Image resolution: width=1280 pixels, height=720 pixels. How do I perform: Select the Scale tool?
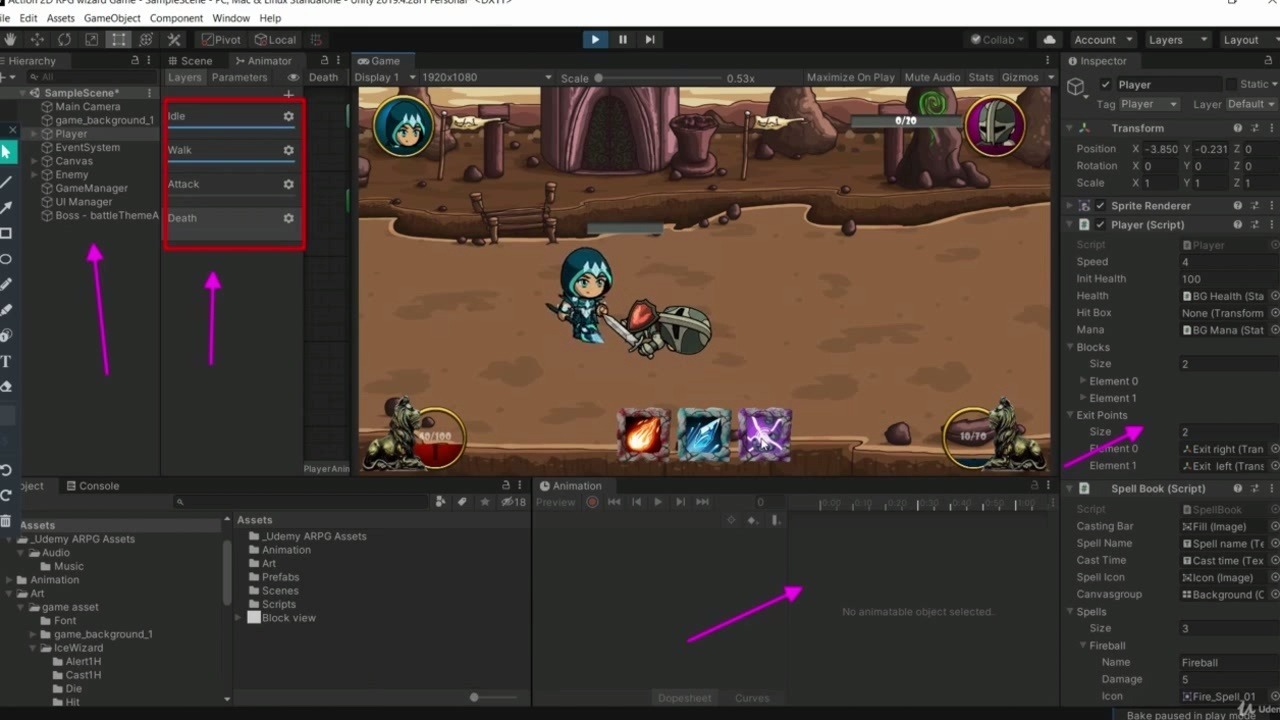coord(91,39)
